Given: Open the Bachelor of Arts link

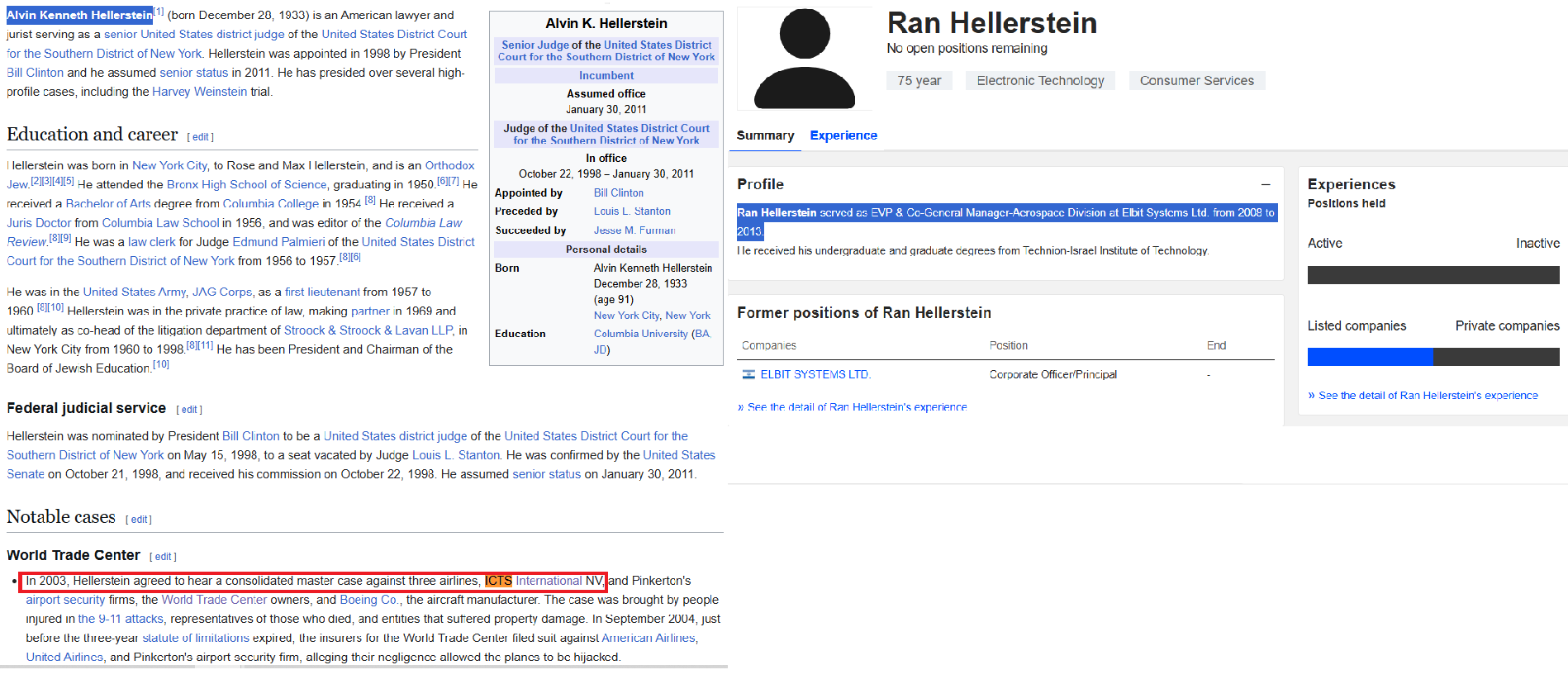Looking at the screenshot, I should [x=108, y=203].
